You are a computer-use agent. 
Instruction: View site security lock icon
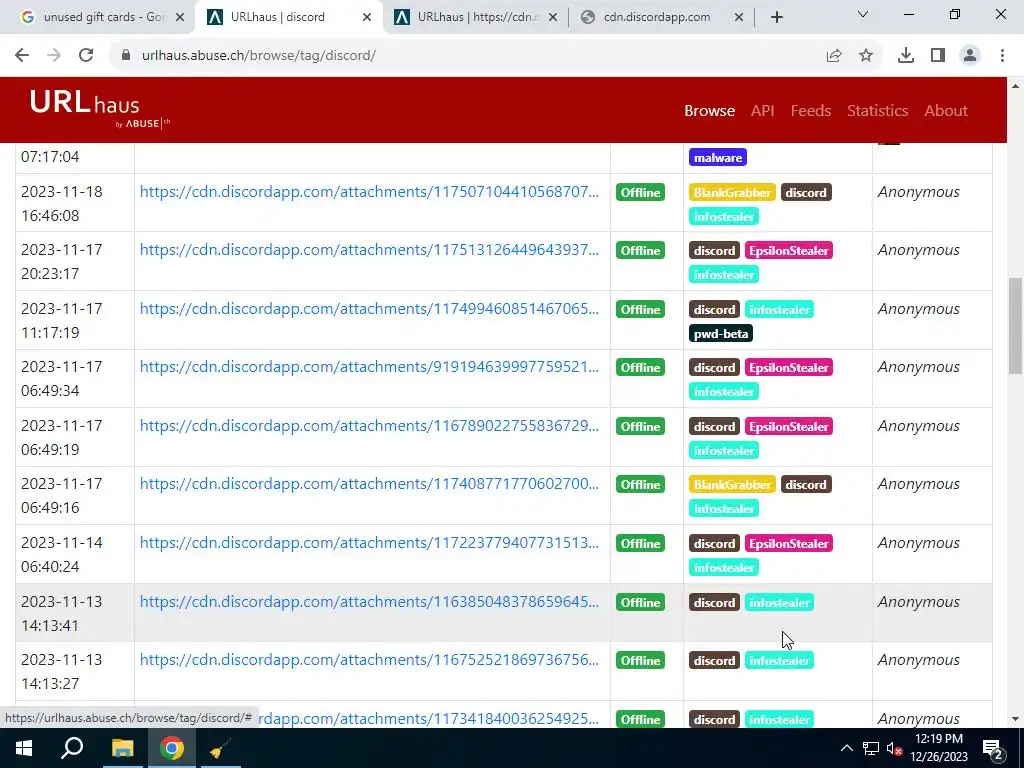(x=126, y=56)
